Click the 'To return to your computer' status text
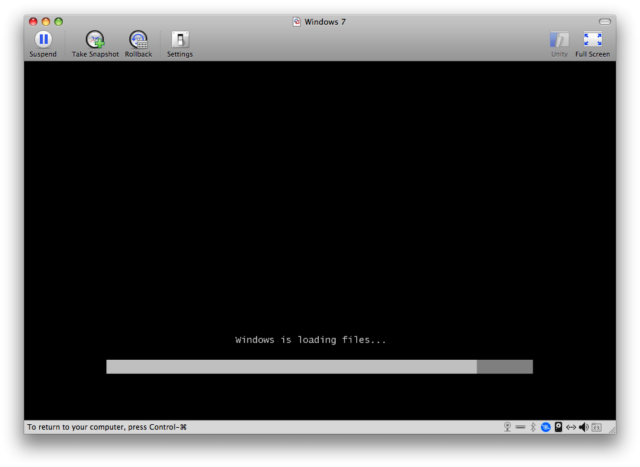640x467 pixels. 107,427
